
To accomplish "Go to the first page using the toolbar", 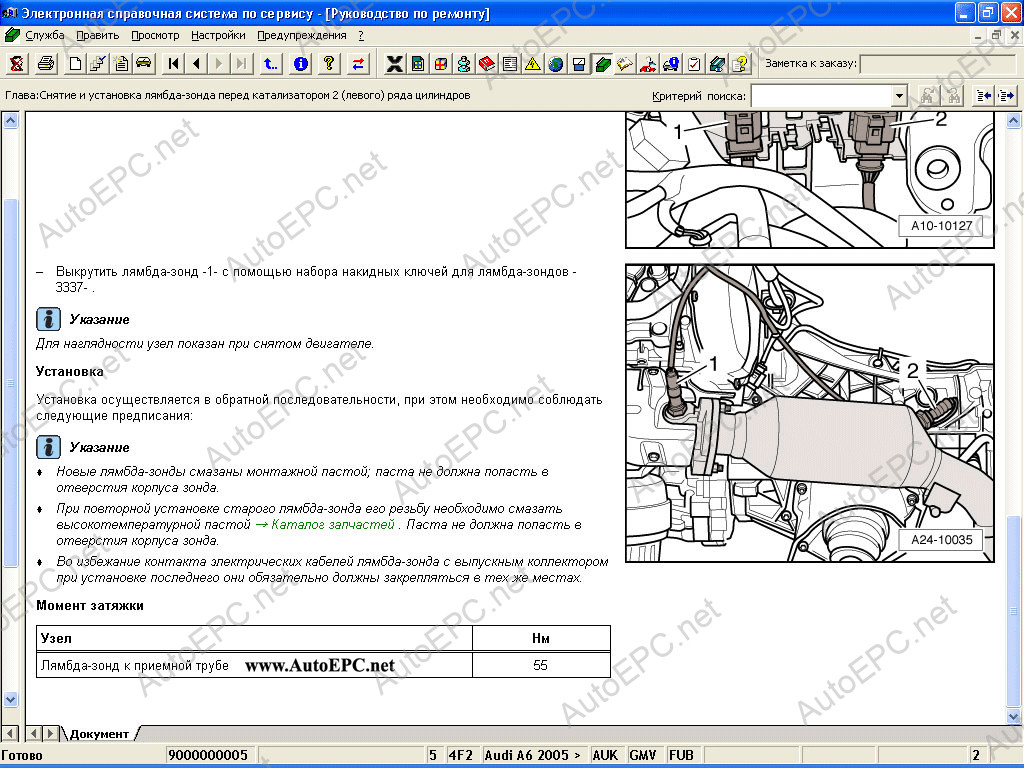I will click(x=174, y=64).
